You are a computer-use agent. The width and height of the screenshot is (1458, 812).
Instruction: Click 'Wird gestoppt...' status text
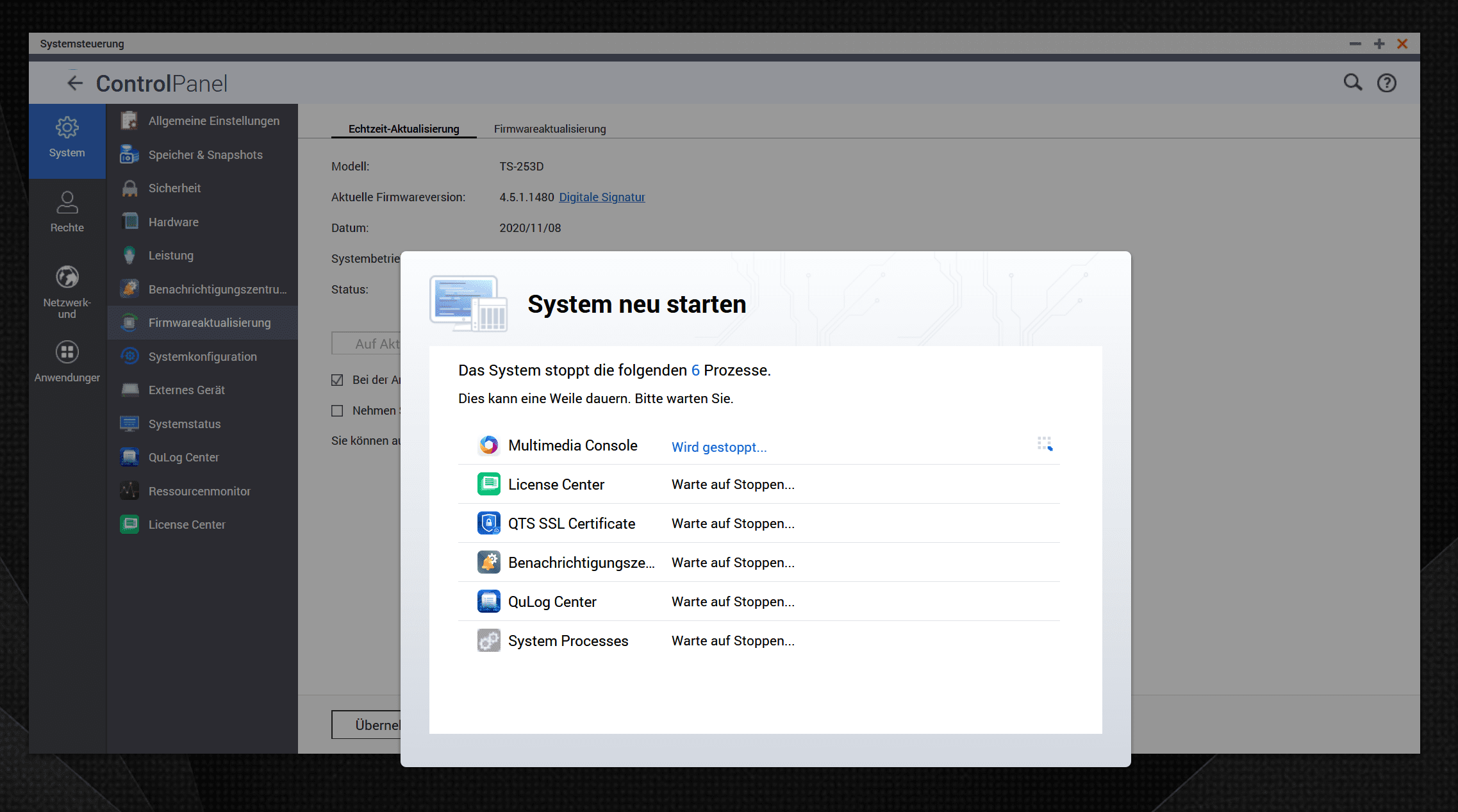tap(719, 447)
